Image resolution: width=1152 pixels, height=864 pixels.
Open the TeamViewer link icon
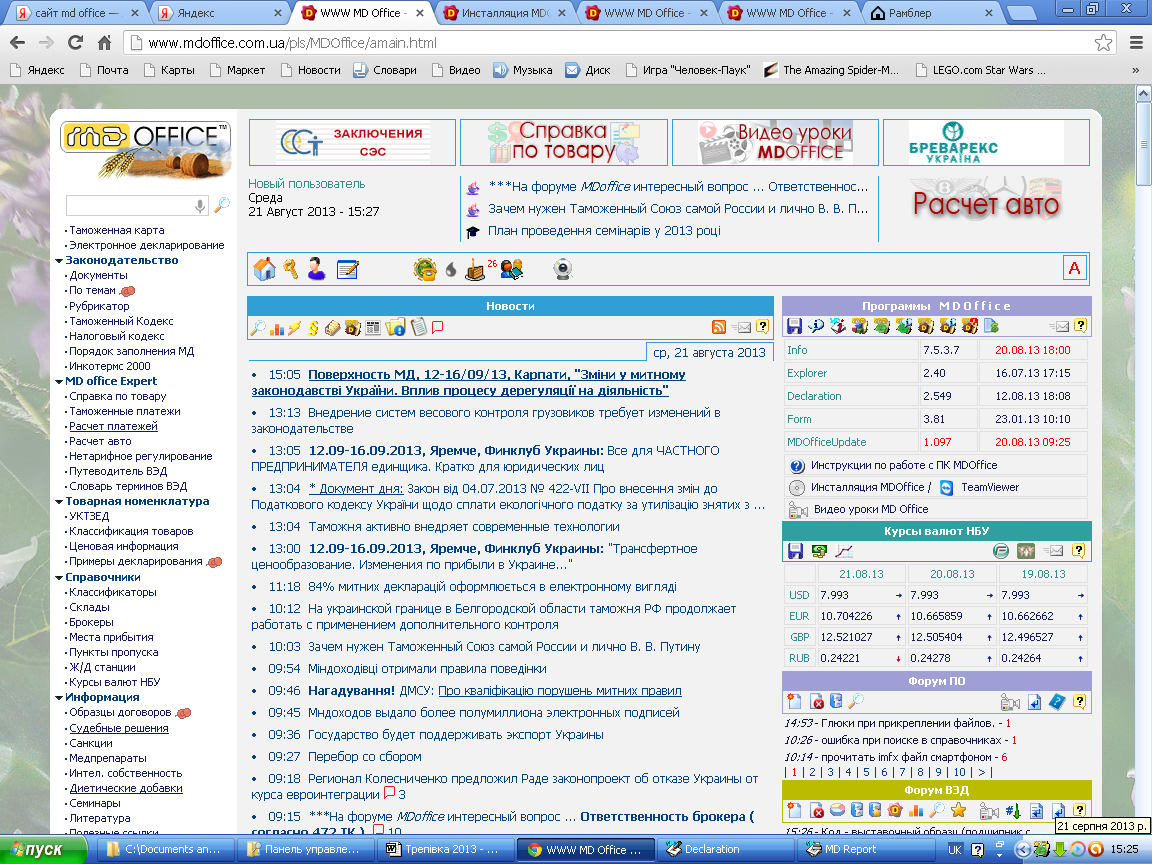pyautogui.click(x=946, y=487)
